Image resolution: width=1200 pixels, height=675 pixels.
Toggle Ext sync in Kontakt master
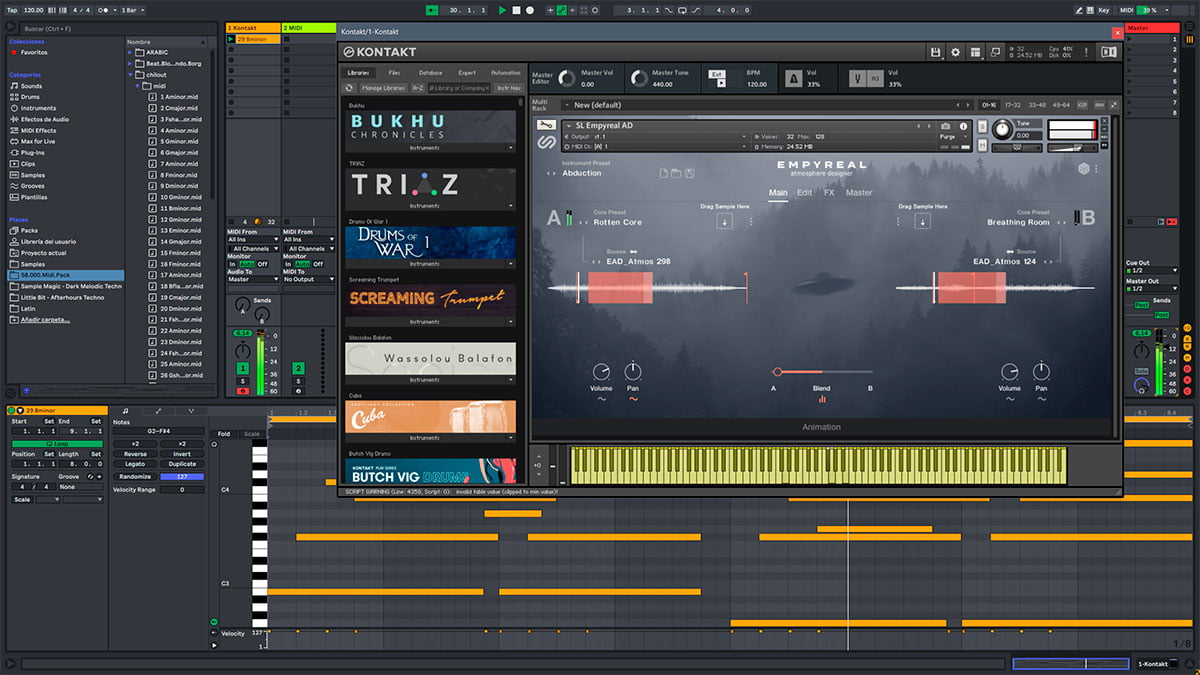[x=717, y=74]
